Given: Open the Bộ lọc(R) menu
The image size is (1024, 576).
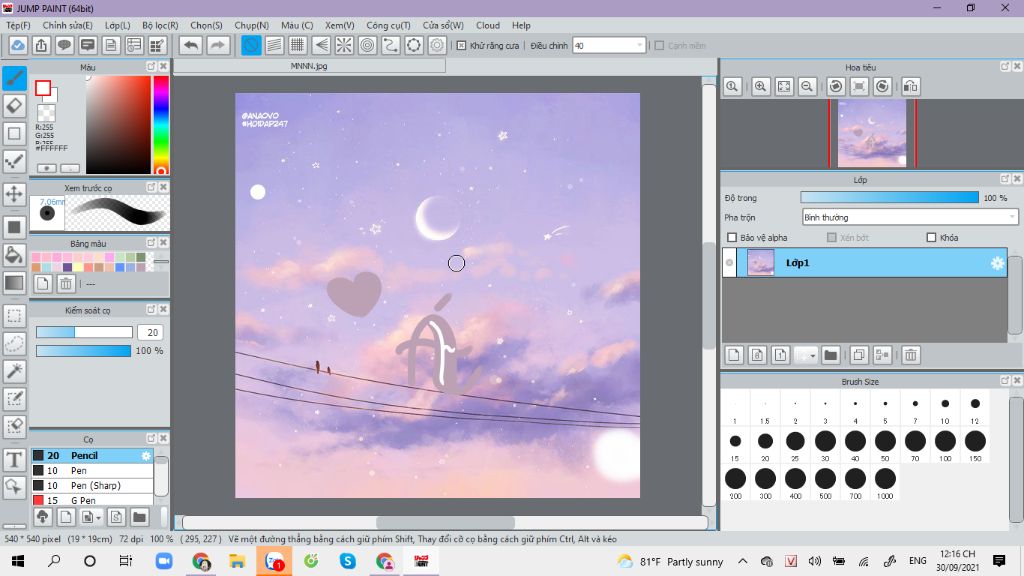Looking at the screenshot, I should 160,25.
